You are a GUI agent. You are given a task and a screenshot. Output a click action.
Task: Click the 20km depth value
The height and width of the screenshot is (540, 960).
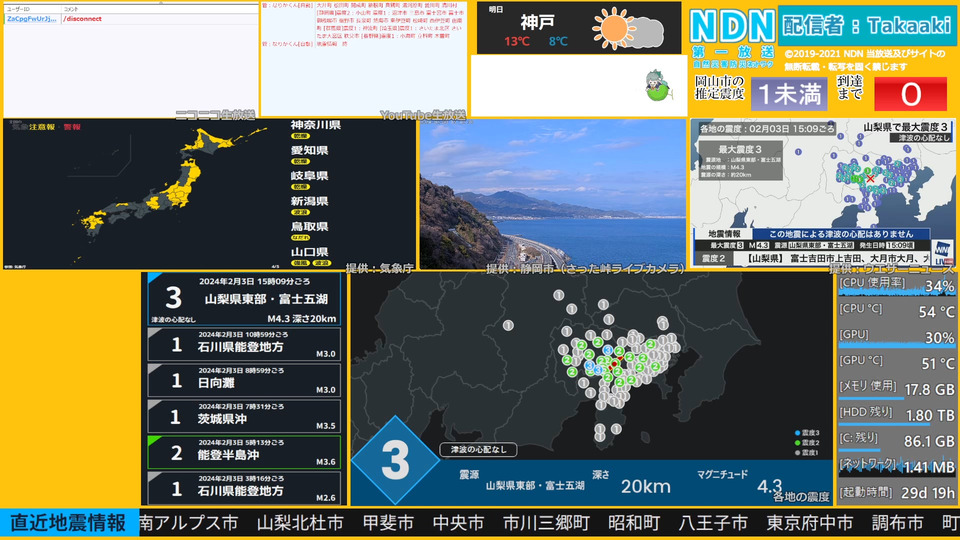[645, 487]
